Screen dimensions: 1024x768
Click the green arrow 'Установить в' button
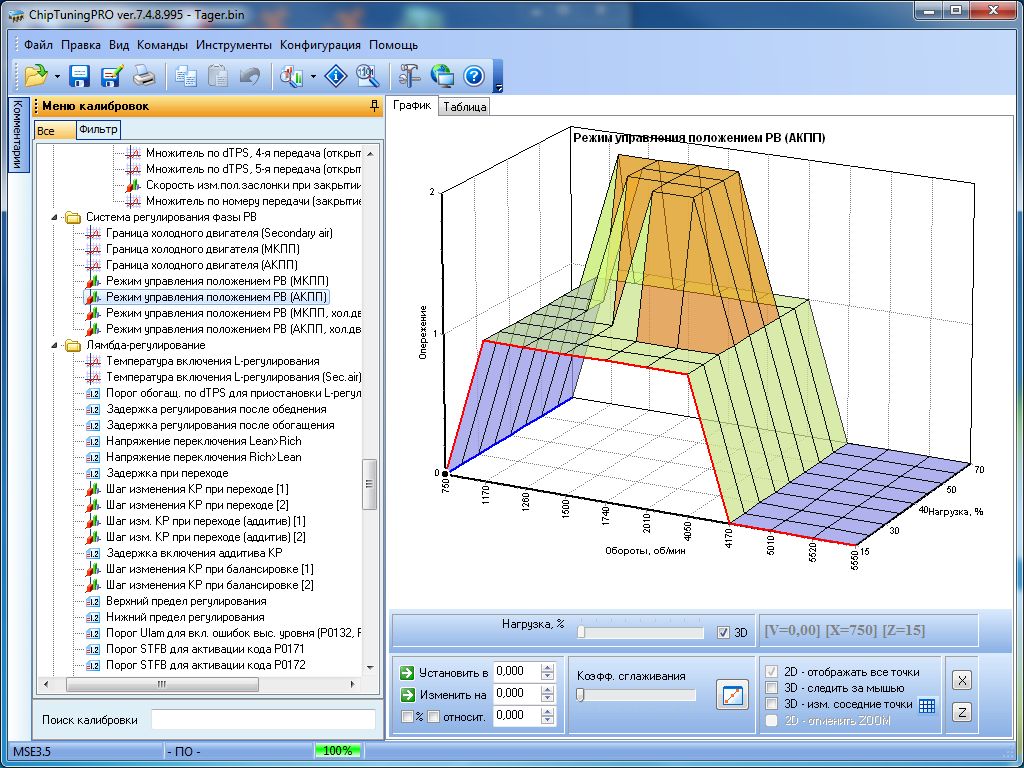[406, 672]
